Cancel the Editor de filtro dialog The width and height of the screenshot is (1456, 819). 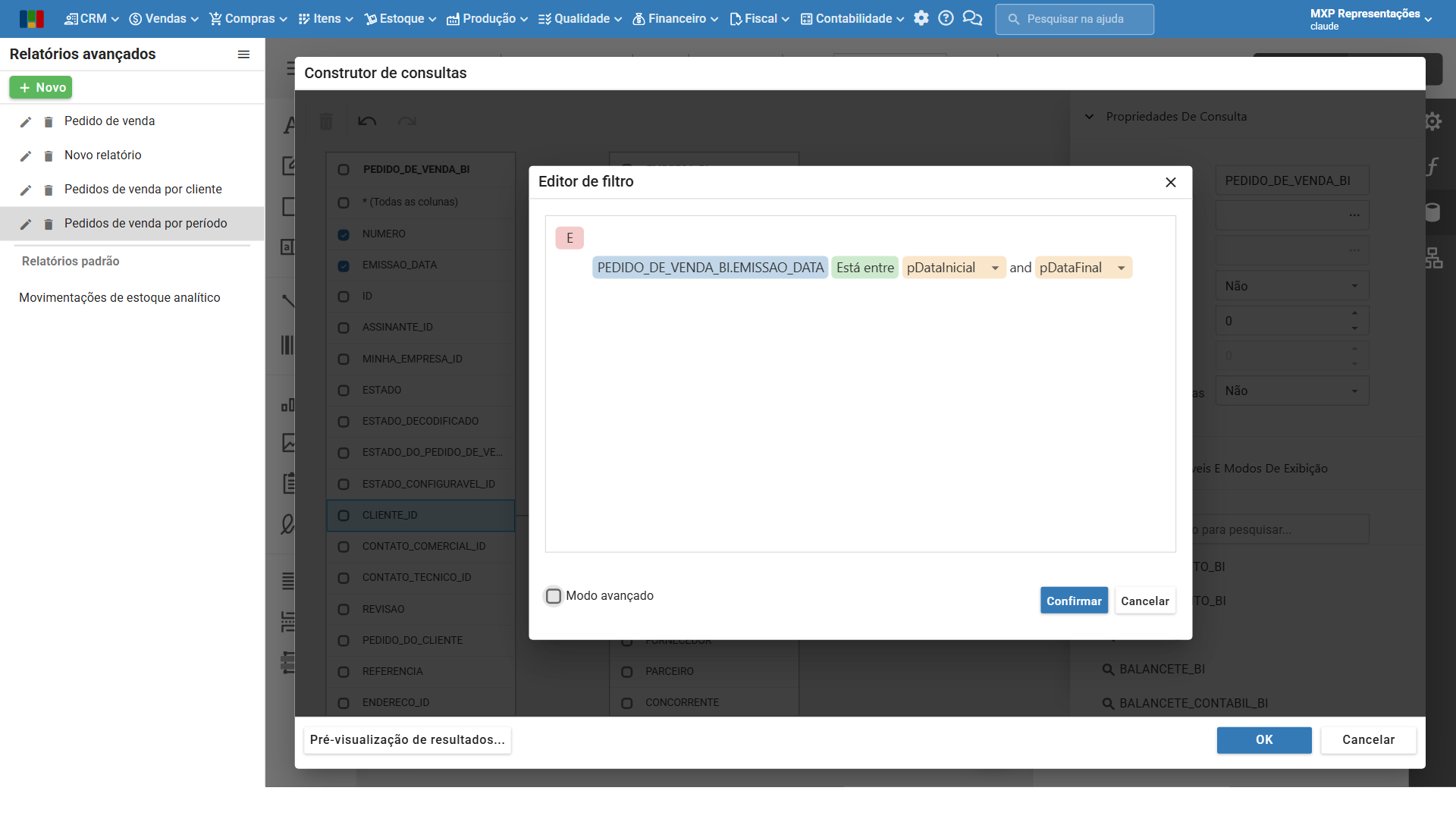click(x=1145, y=601)
